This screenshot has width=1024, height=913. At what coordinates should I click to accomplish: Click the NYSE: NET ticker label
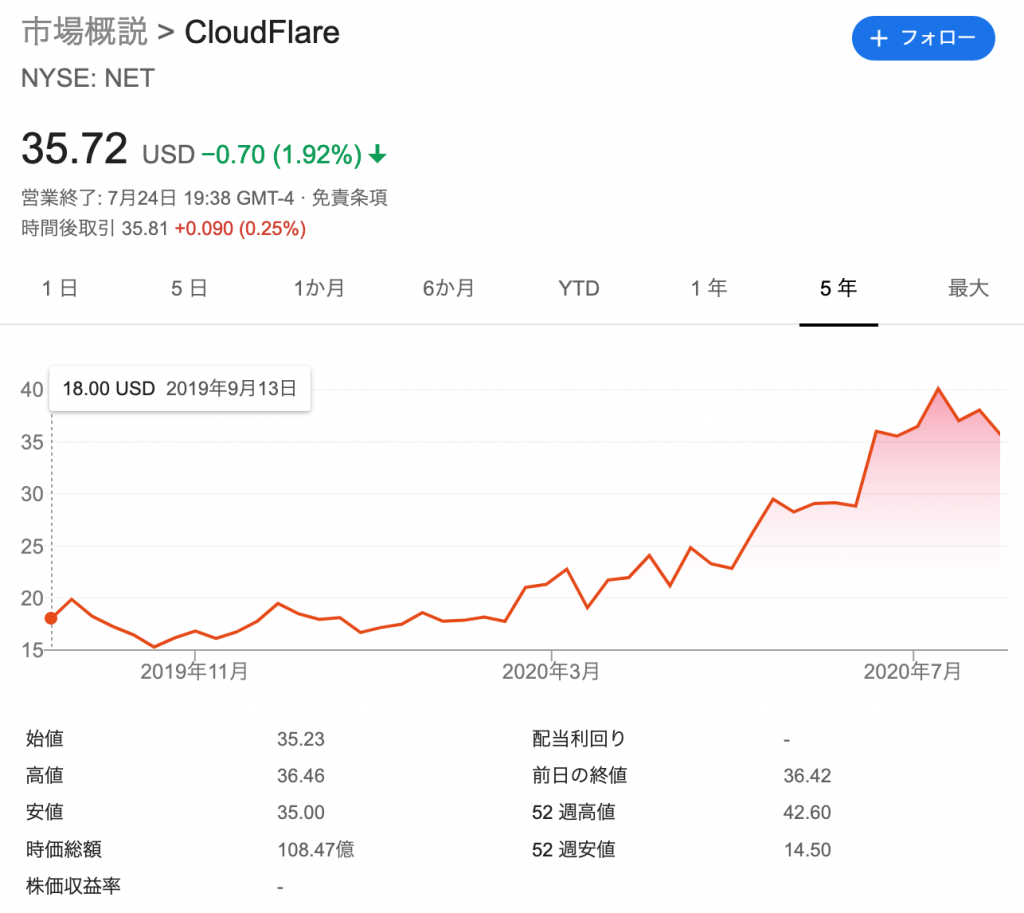pyautogui.click(x=87, y=78)
